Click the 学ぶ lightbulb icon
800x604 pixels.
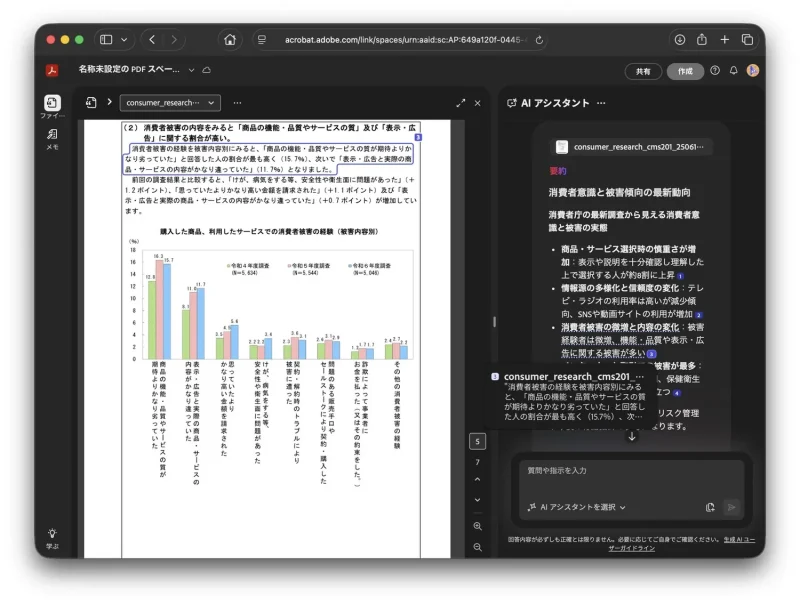52,536
